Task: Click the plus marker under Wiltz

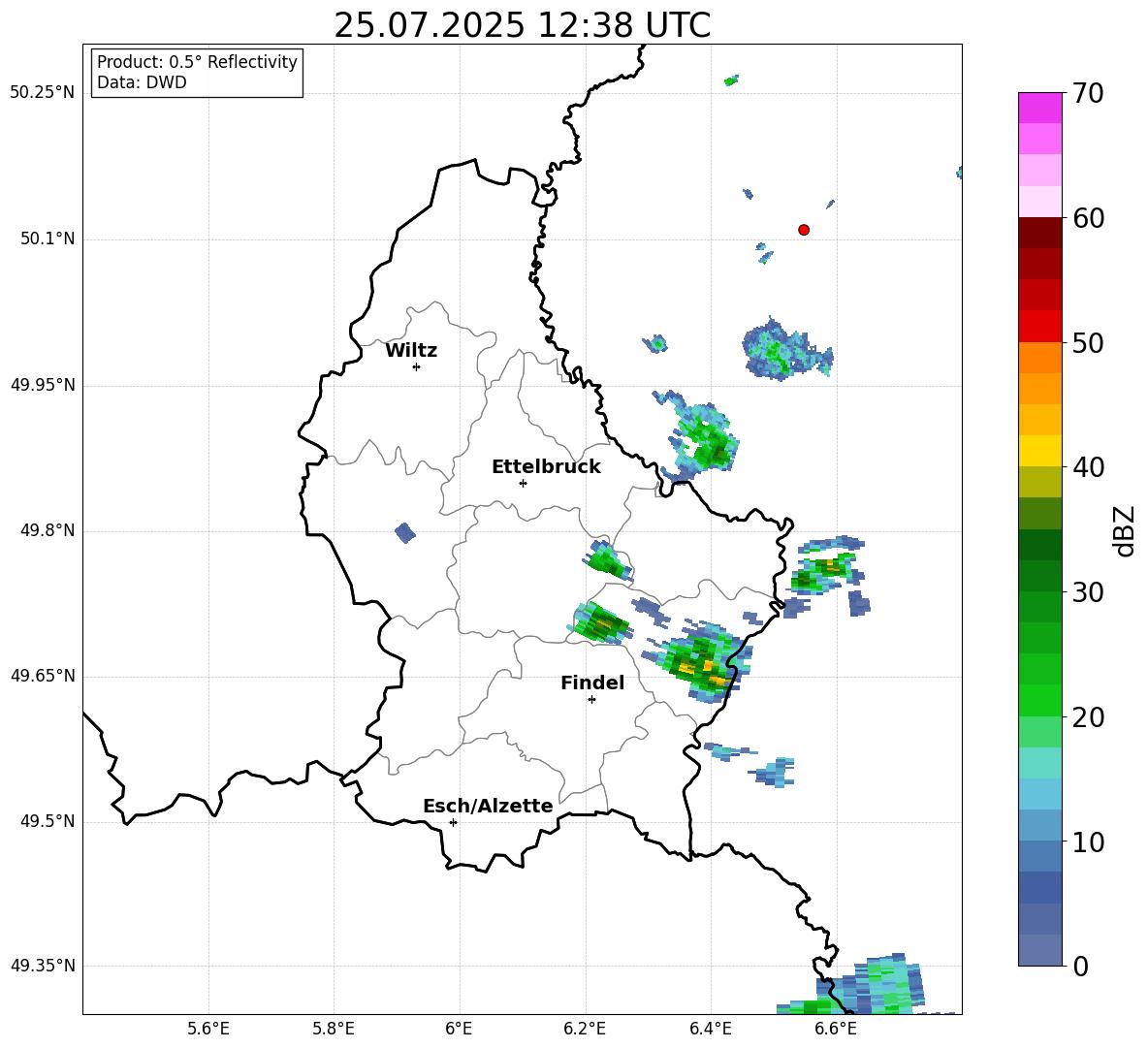Action: (417, 366)
